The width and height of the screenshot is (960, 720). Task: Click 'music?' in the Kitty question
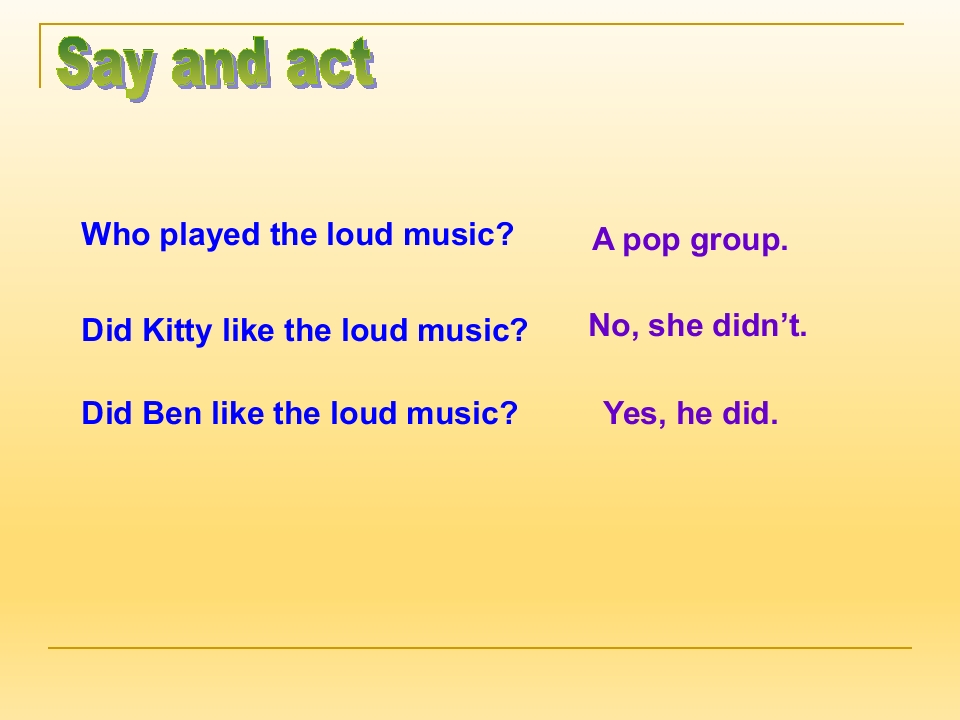click(473, 331)
